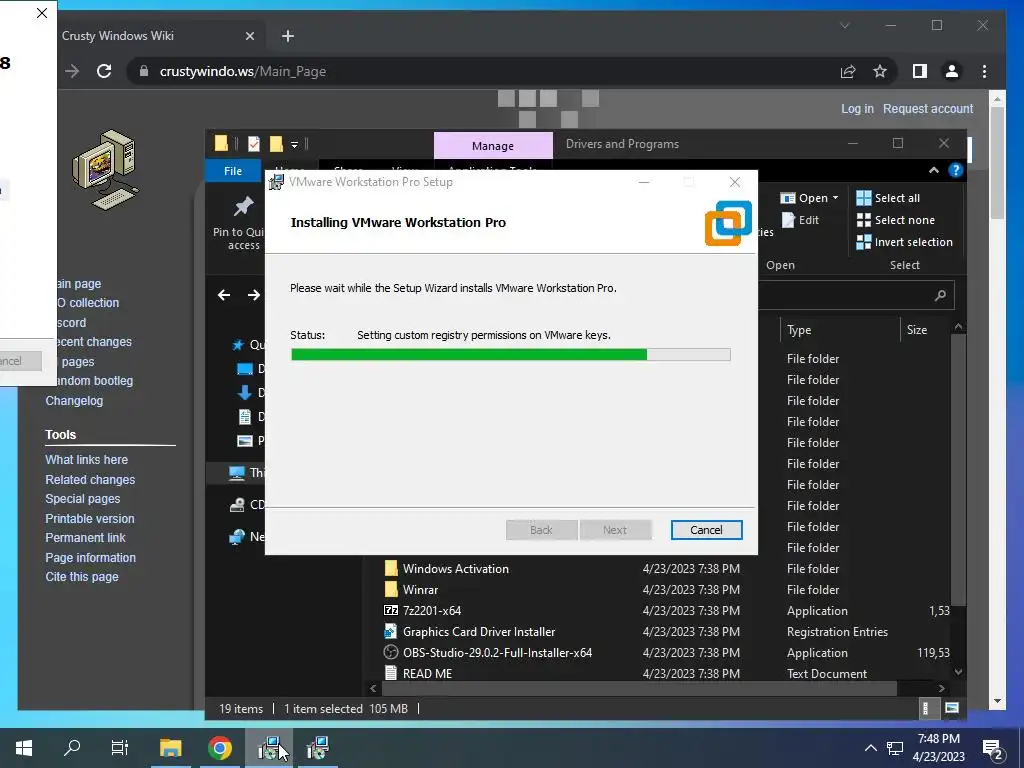Open Printable version link
The height and width of the screenshot is (768, 1024).
89,518
